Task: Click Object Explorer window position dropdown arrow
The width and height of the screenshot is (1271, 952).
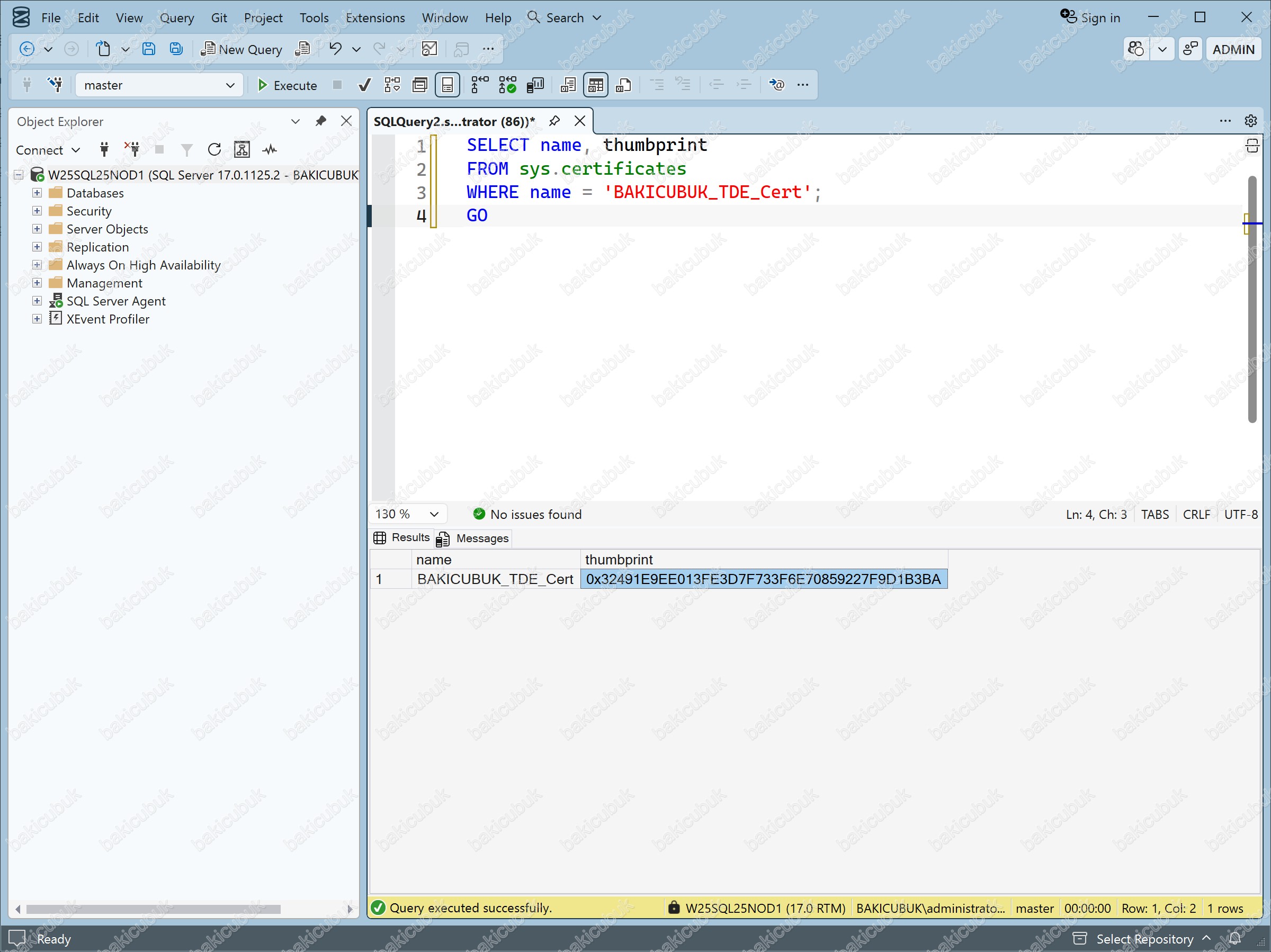Action: (296, 121)
